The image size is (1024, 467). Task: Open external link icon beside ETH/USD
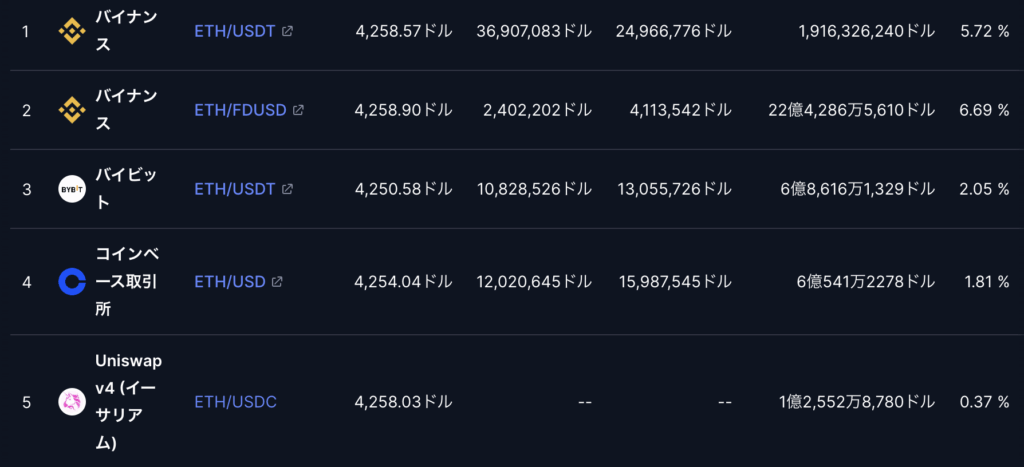point(277,282)
